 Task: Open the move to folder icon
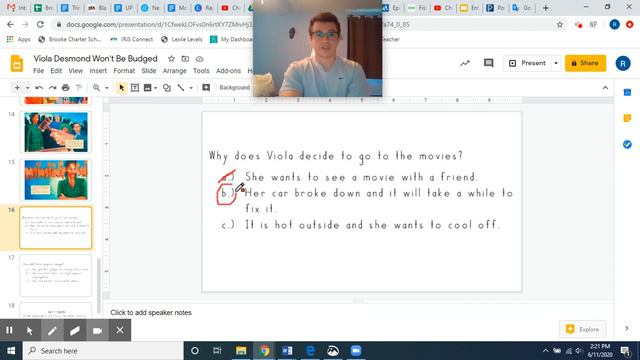coord(185,59)
